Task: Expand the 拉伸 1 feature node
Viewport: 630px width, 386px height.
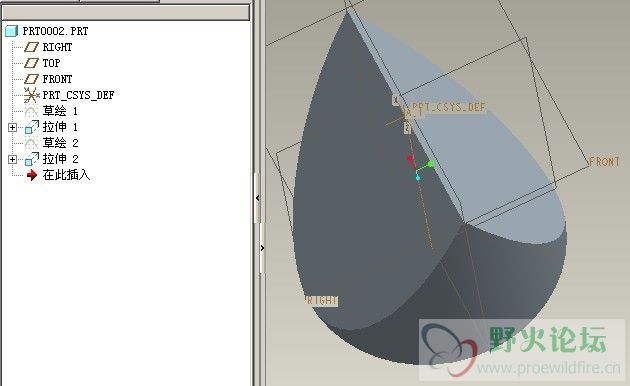Action: 12,127
